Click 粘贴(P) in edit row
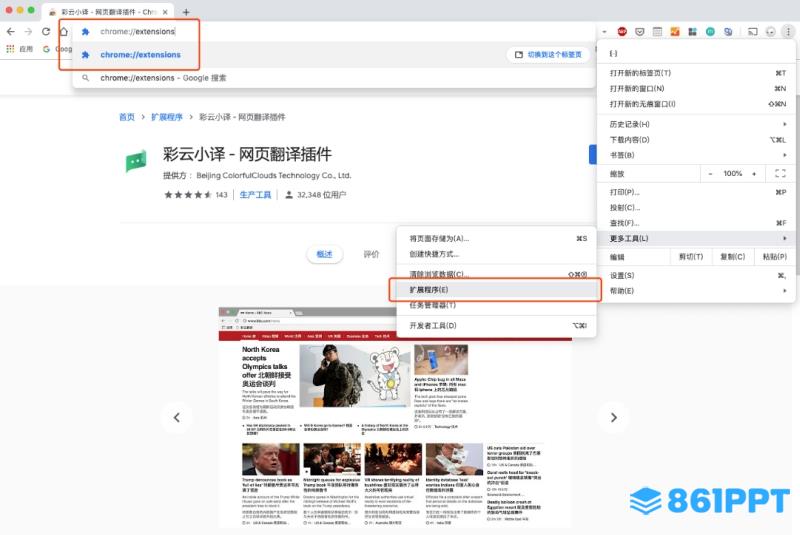Image resolution: width=800 pixels, height=535 pixels. click(774, 257)
